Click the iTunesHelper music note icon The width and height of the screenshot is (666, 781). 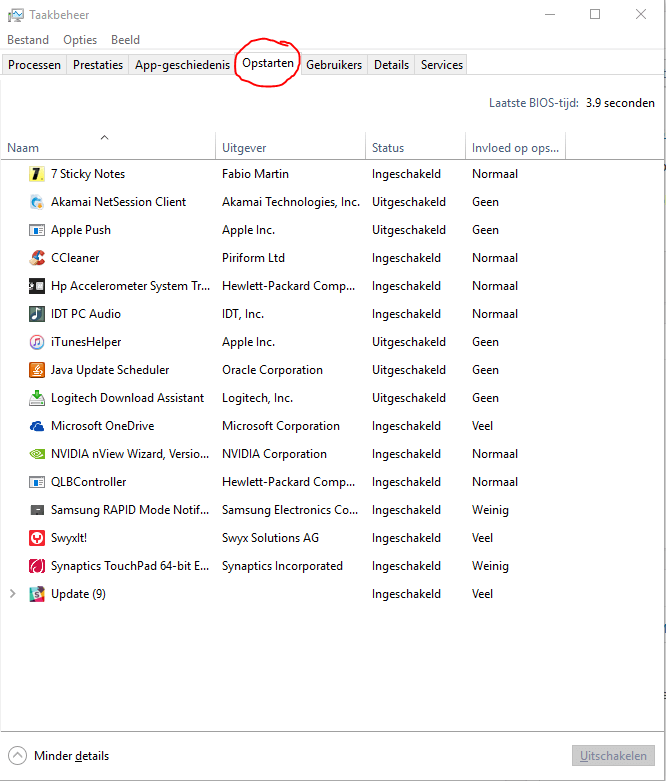(x=37, y=342)
